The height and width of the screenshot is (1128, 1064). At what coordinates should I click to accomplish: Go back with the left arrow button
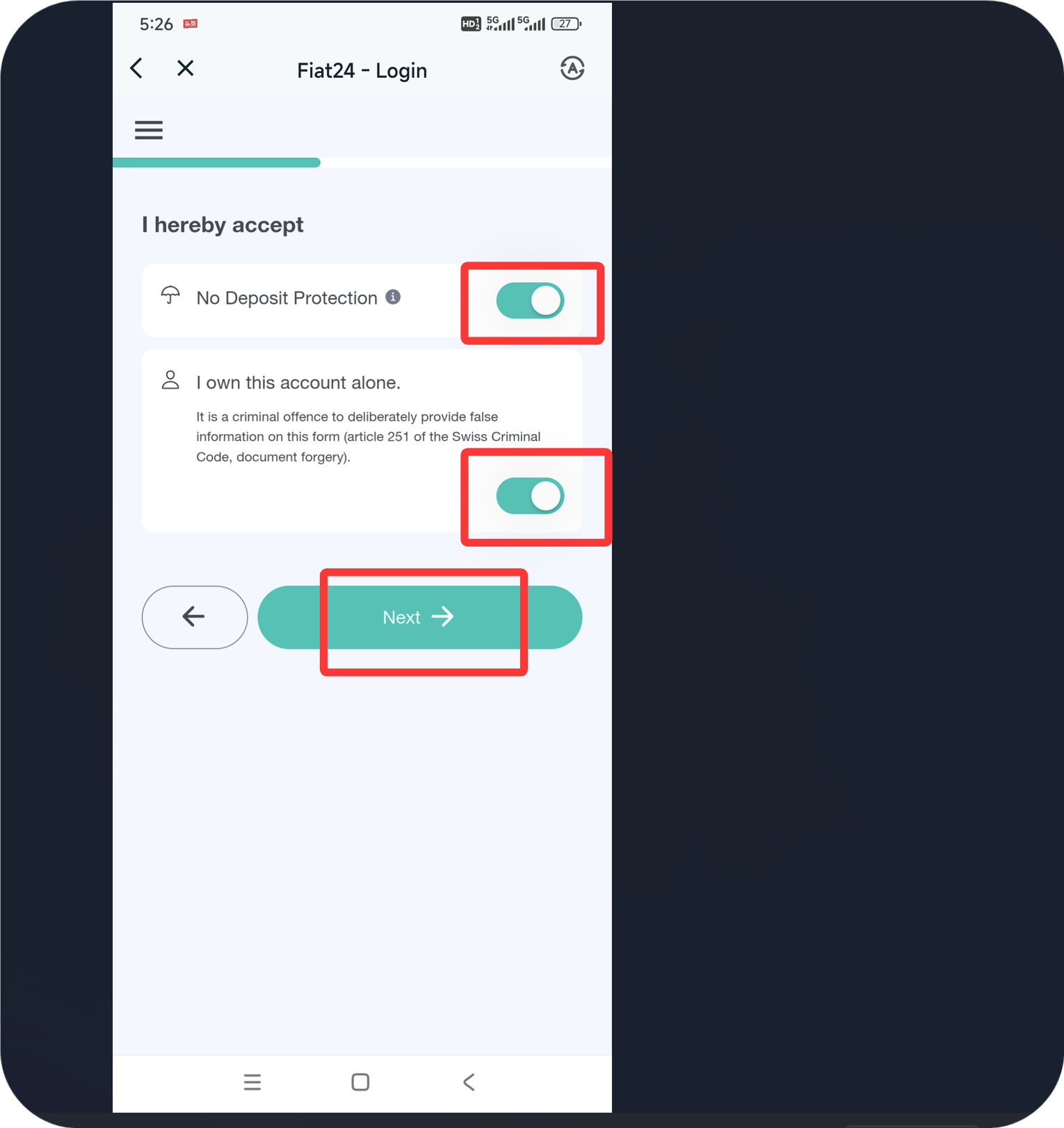tap(195, 618)
